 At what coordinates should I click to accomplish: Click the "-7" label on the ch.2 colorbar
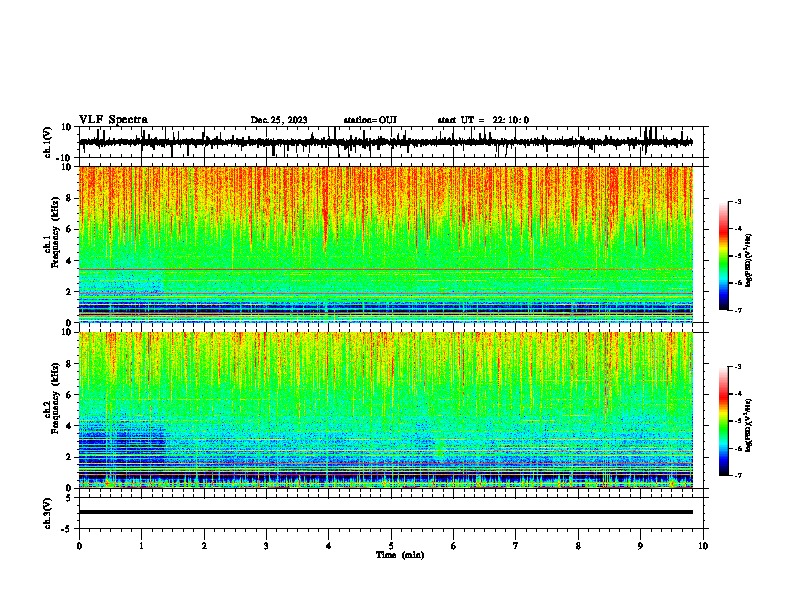coord(737,475)
